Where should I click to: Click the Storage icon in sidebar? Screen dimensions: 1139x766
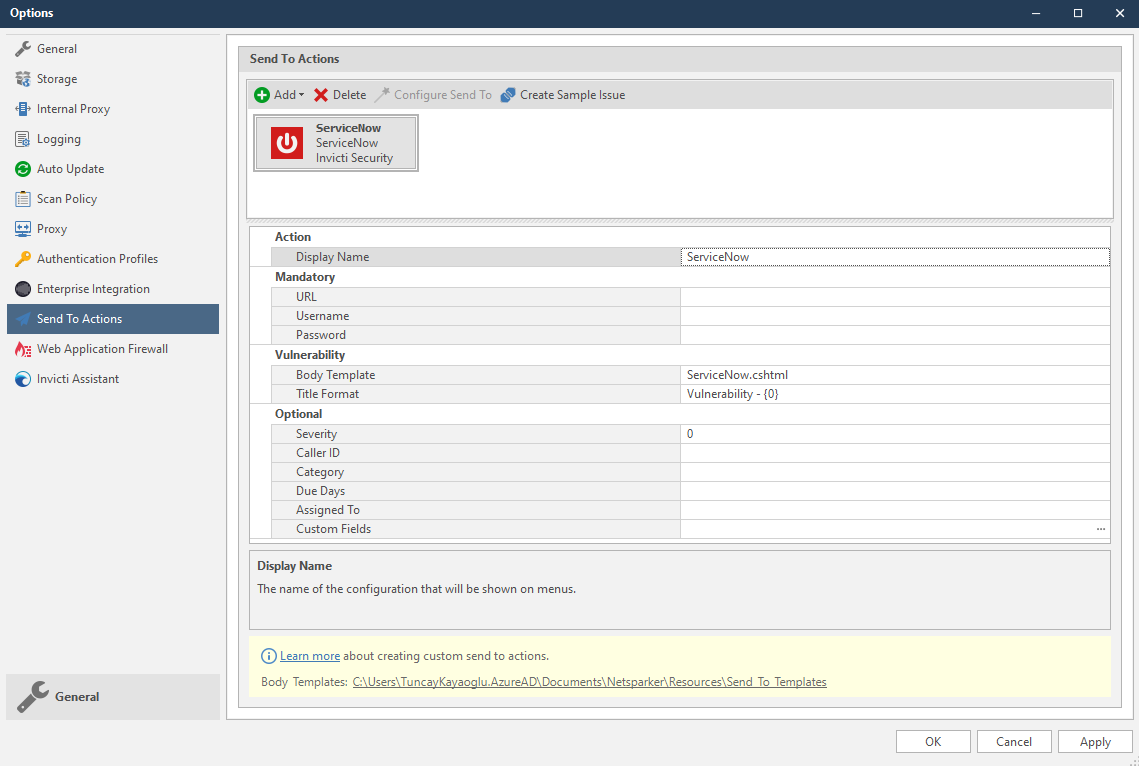click(x=23, y=79)
